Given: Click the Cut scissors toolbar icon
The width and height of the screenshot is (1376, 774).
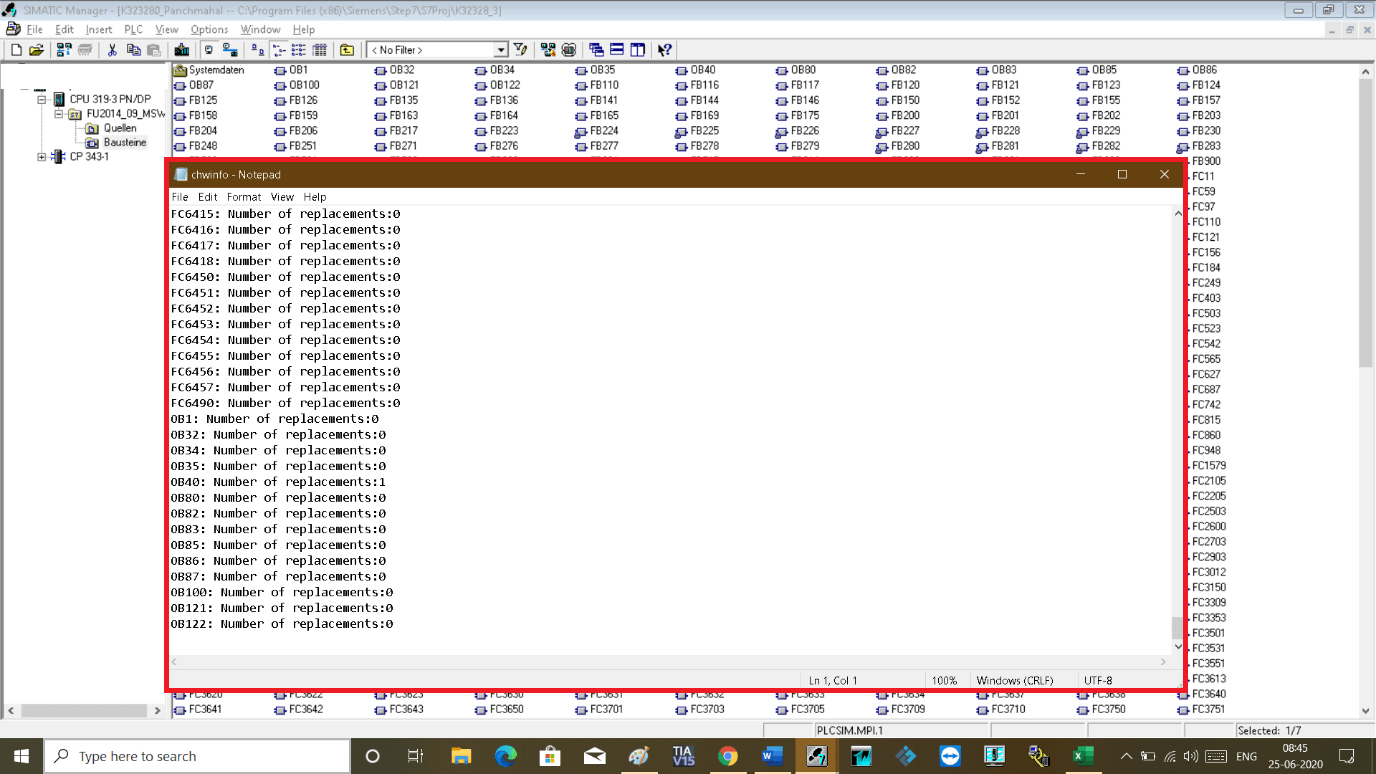Looking at the screenshot, I should [x=112, y=50].
